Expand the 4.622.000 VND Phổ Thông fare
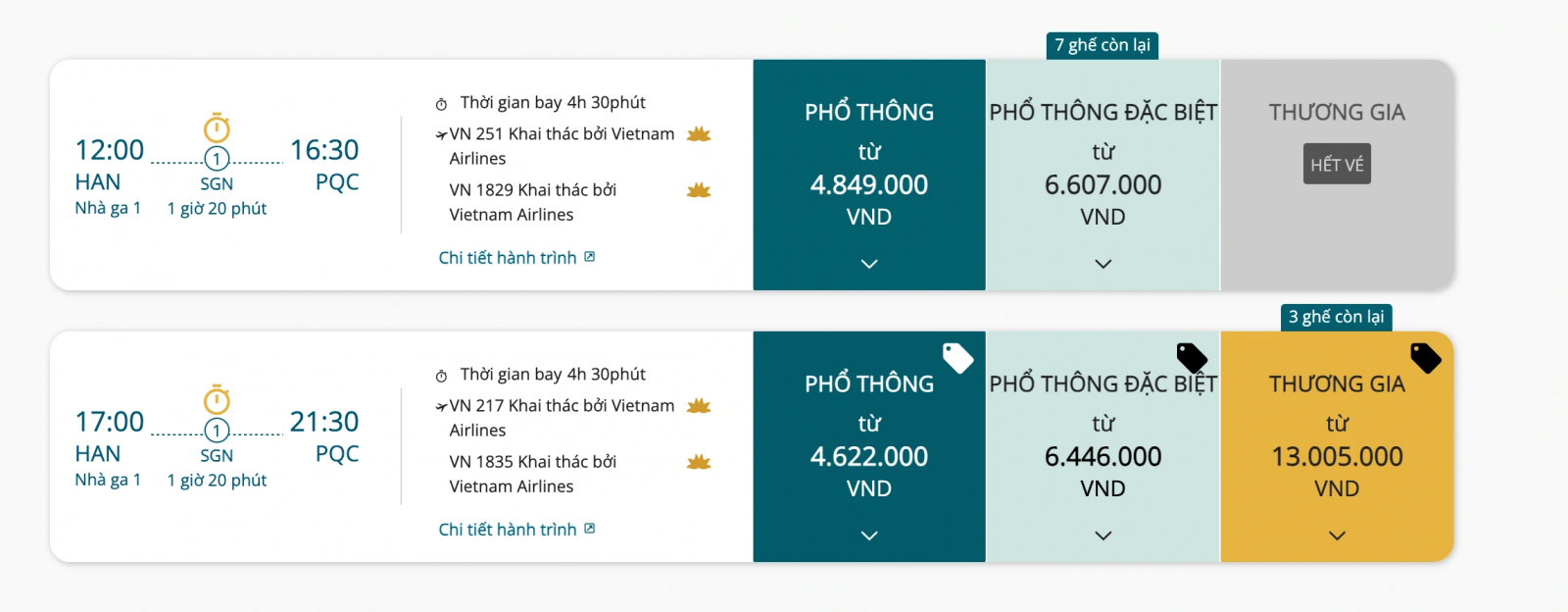The image size is (1568, 612). click(x=869, y=535)
